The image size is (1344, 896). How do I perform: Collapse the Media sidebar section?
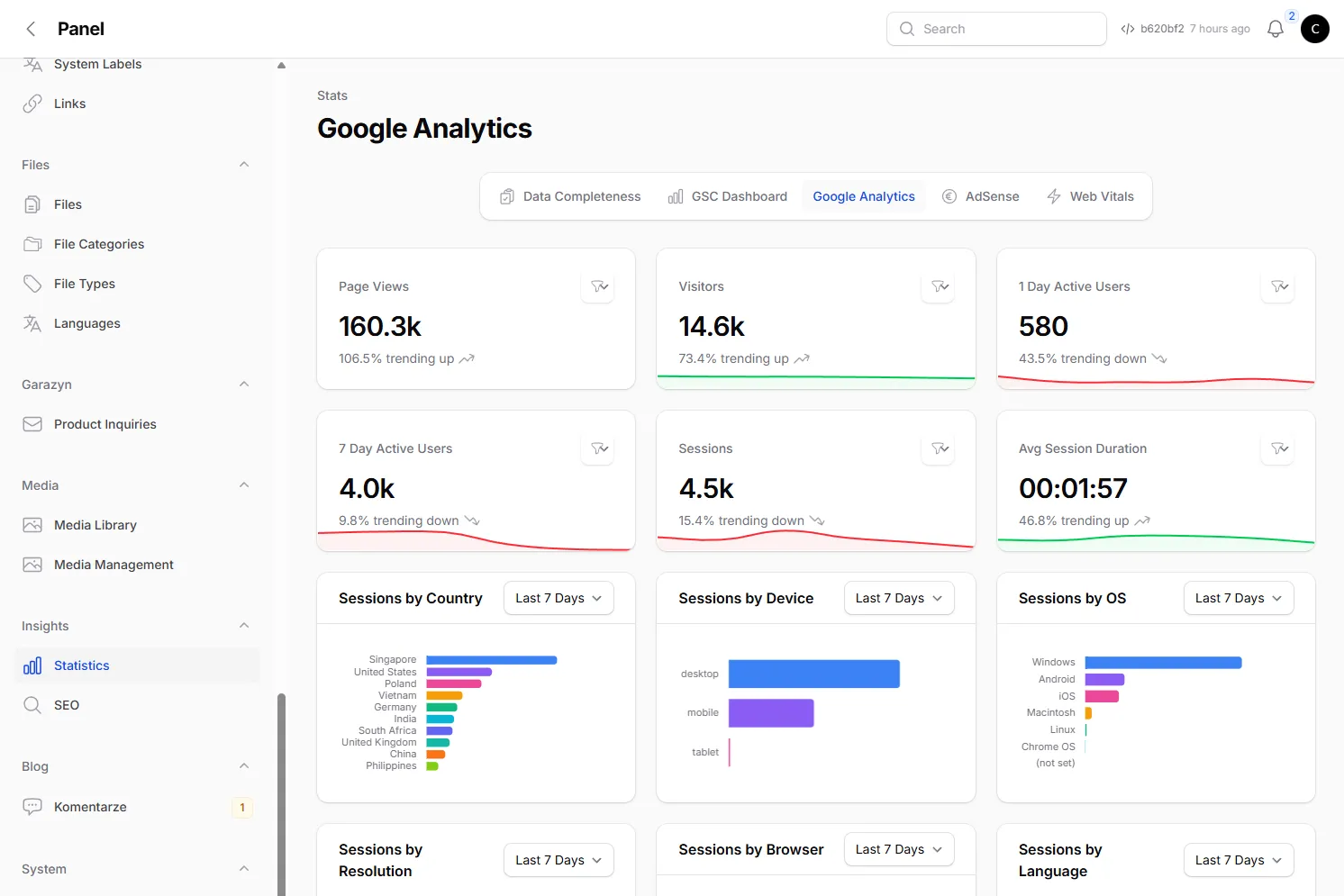tap(244, 485)
